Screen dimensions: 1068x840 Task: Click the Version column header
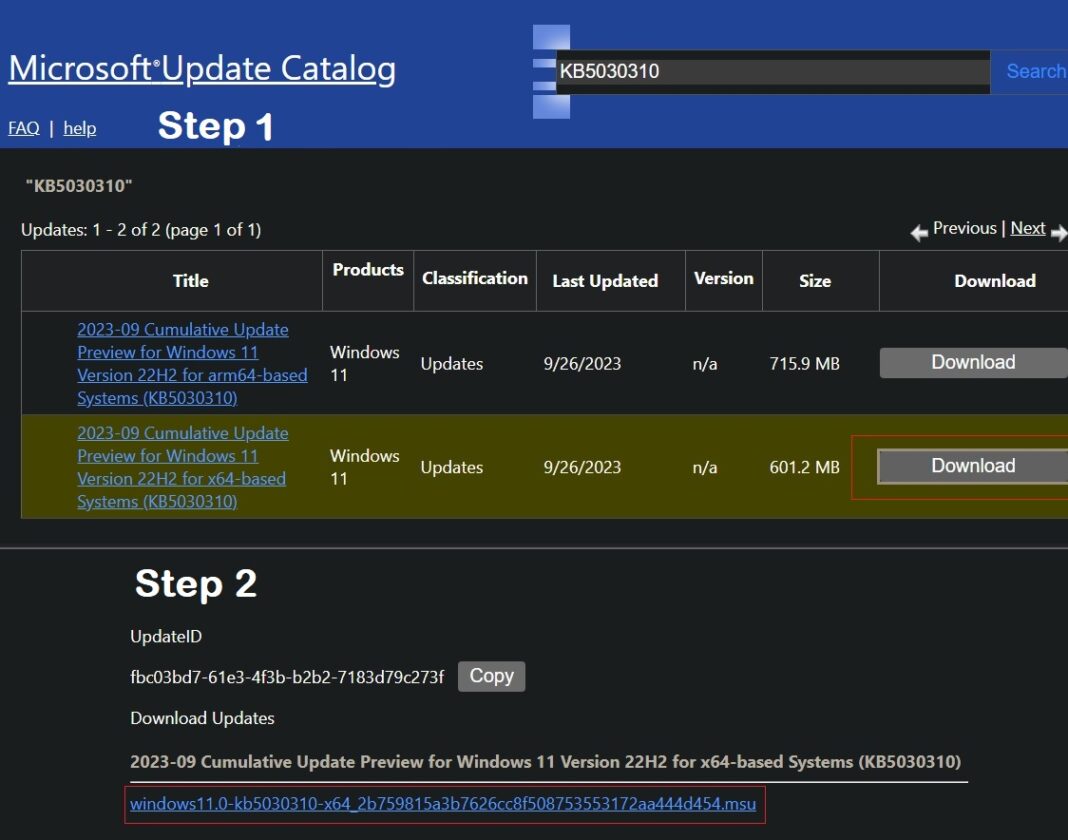click(x=723, y=279)
